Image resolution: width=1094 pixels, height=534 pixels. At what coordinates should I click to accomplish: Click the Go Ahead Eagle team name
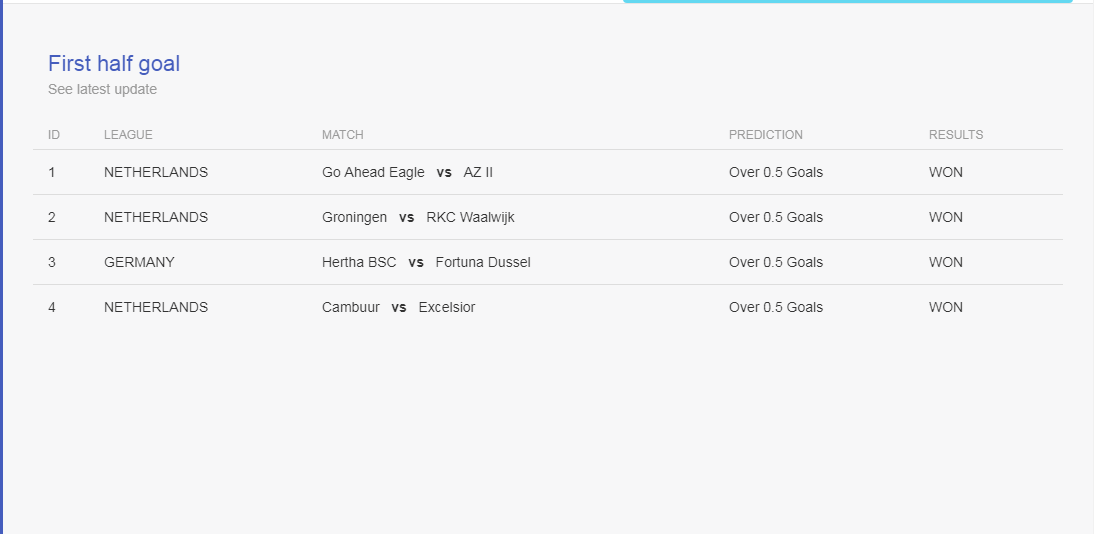pyautogui.click(x=373, y=172)
